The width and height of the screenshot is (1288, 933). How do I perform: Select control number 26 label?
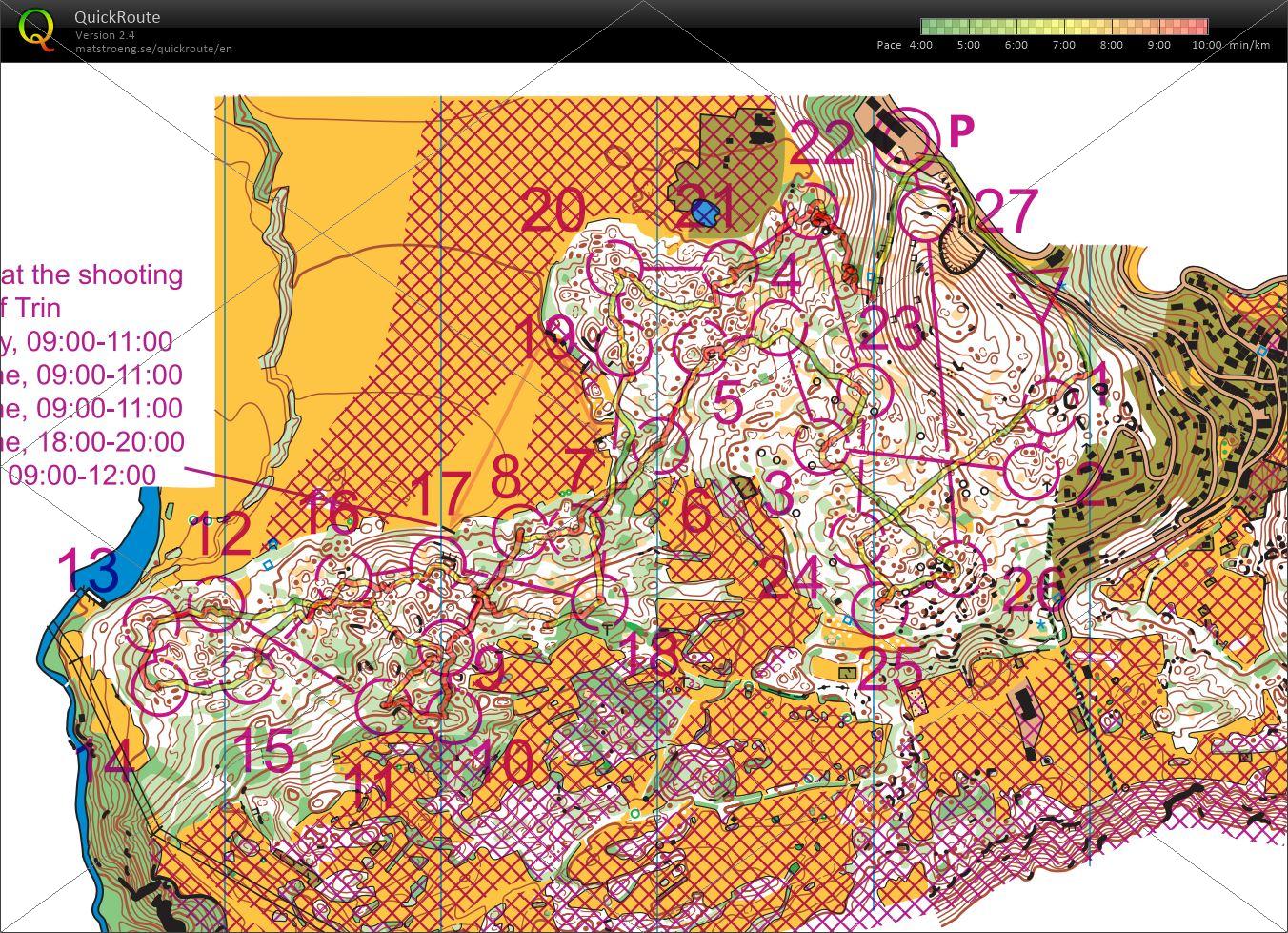(x=1034, y=591)
